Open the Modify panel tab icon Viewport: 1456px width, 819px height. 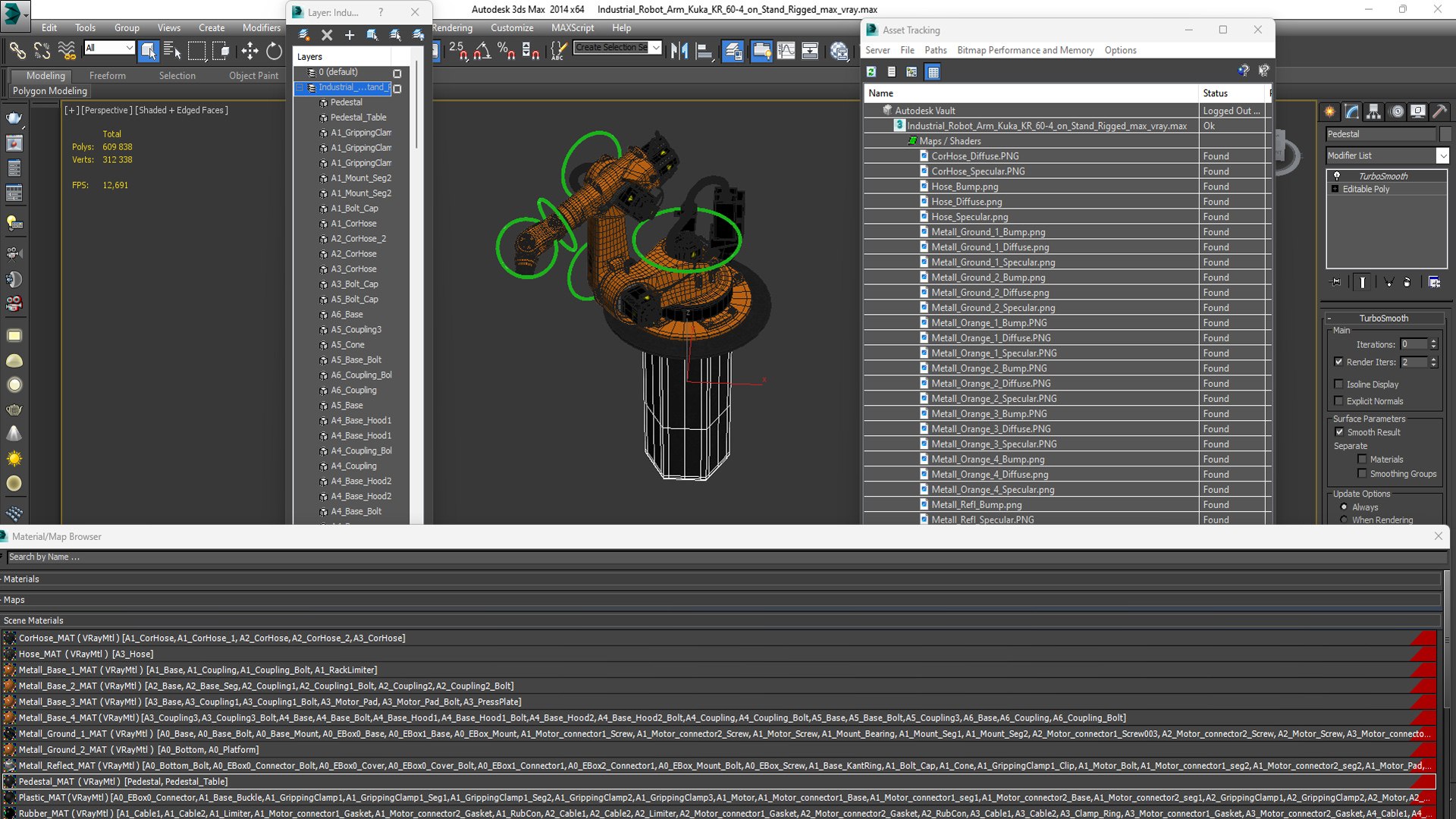coord(1352,111)
